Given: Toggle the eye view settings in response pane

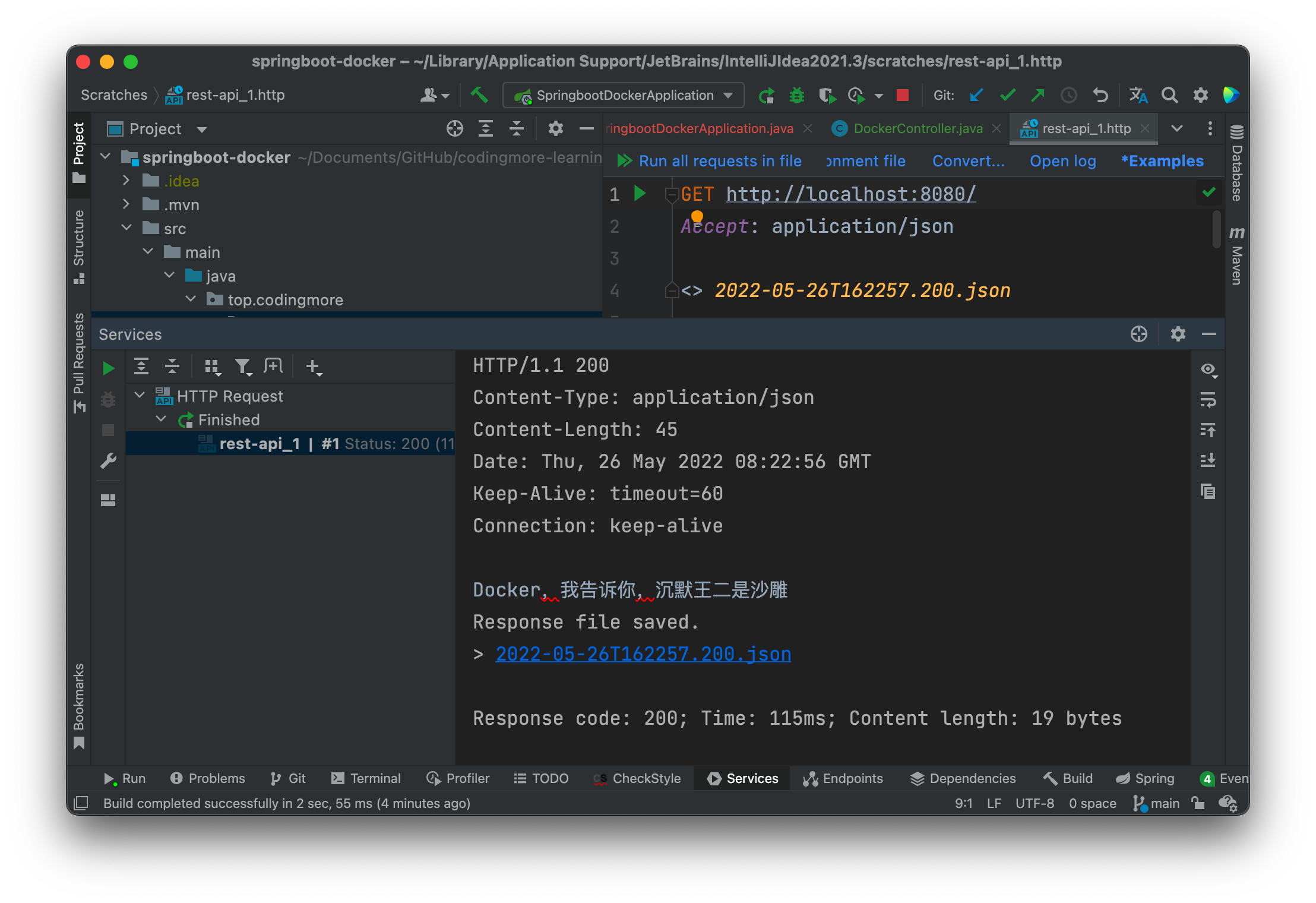Looking at the screenshot, I should click(1208, 370).
